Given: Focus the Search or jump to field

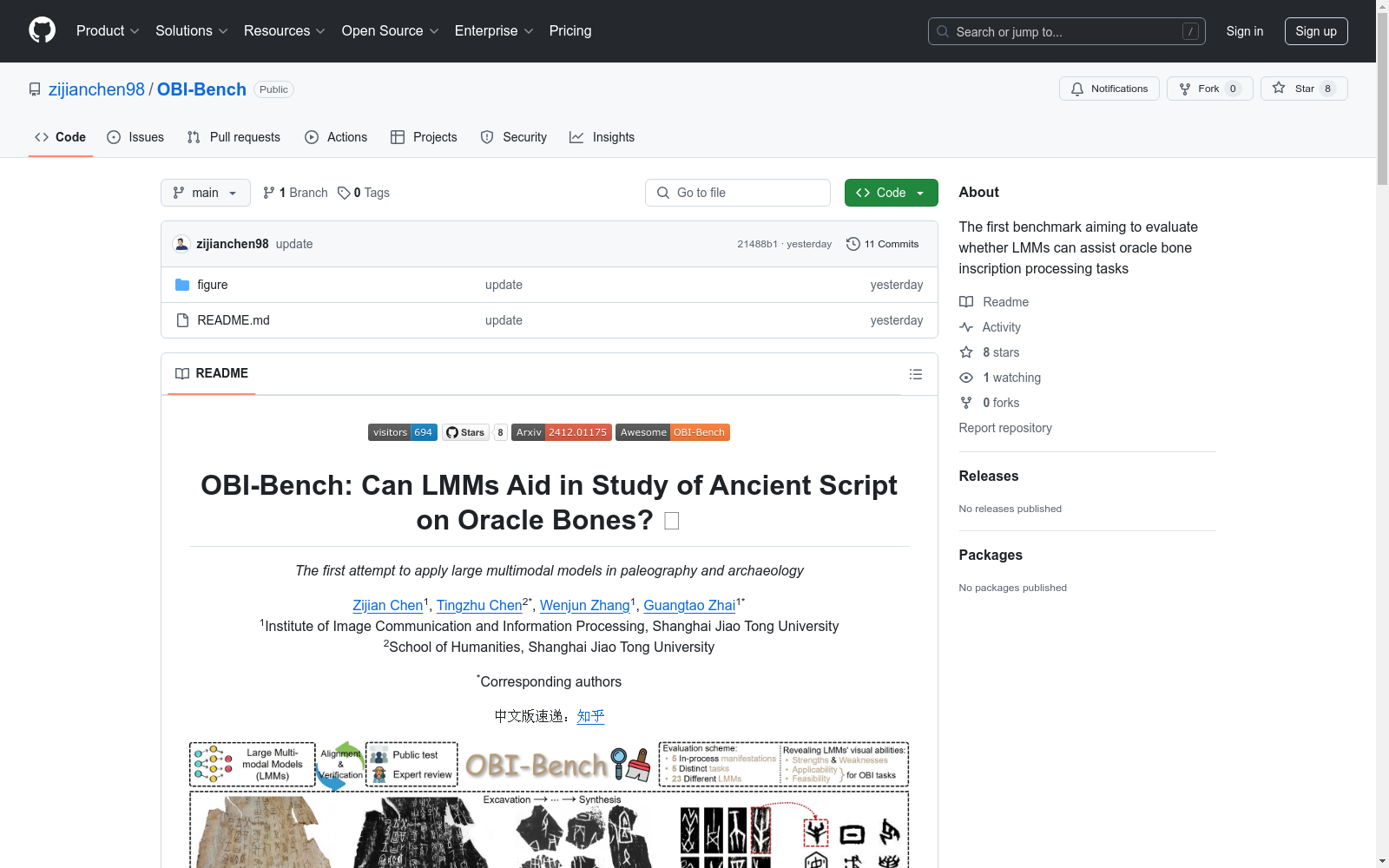Looking at the screenshot, I should point(1067,31).
